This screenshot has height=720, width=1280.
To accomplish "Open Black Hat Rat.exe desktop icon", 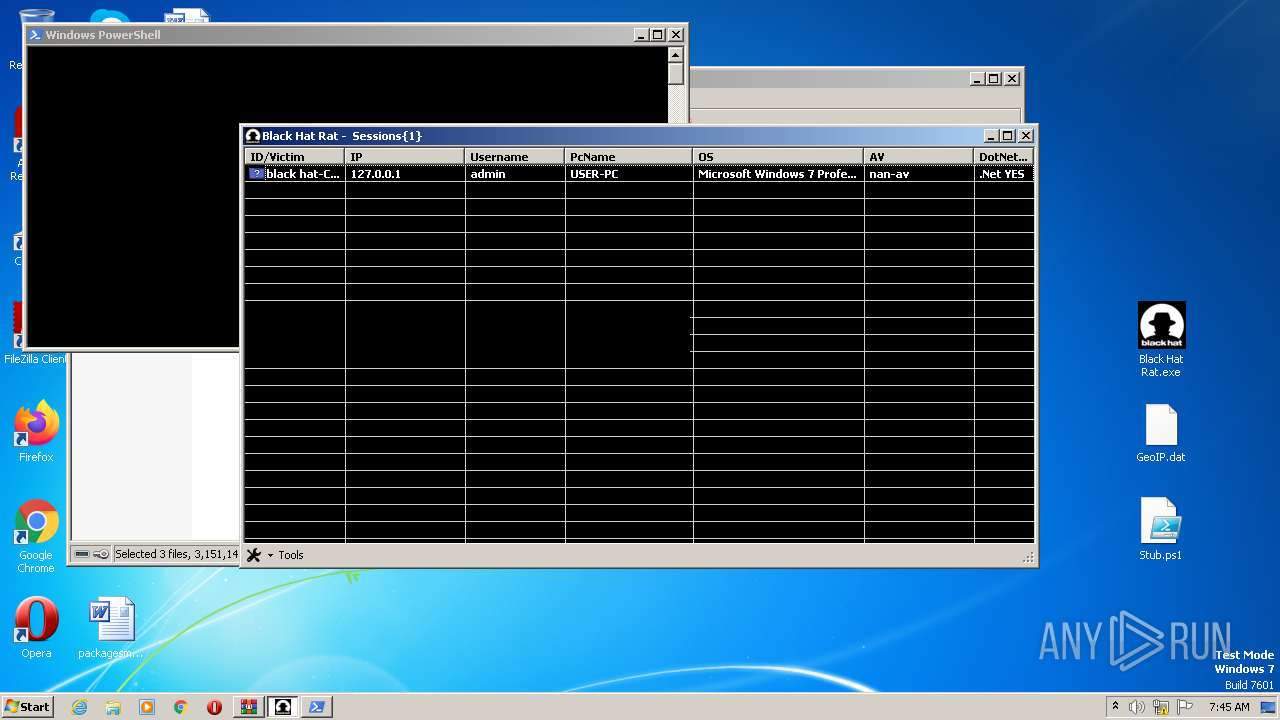I will pyautogui.click(x=1161, y=340).
